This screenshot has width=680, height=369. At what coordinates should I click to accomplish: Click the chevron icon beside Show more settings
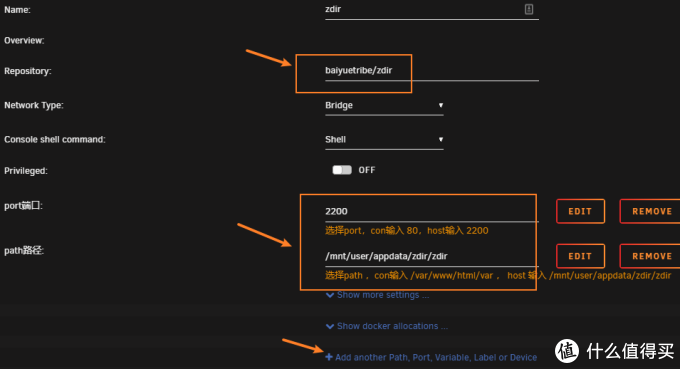coord(330,295)
